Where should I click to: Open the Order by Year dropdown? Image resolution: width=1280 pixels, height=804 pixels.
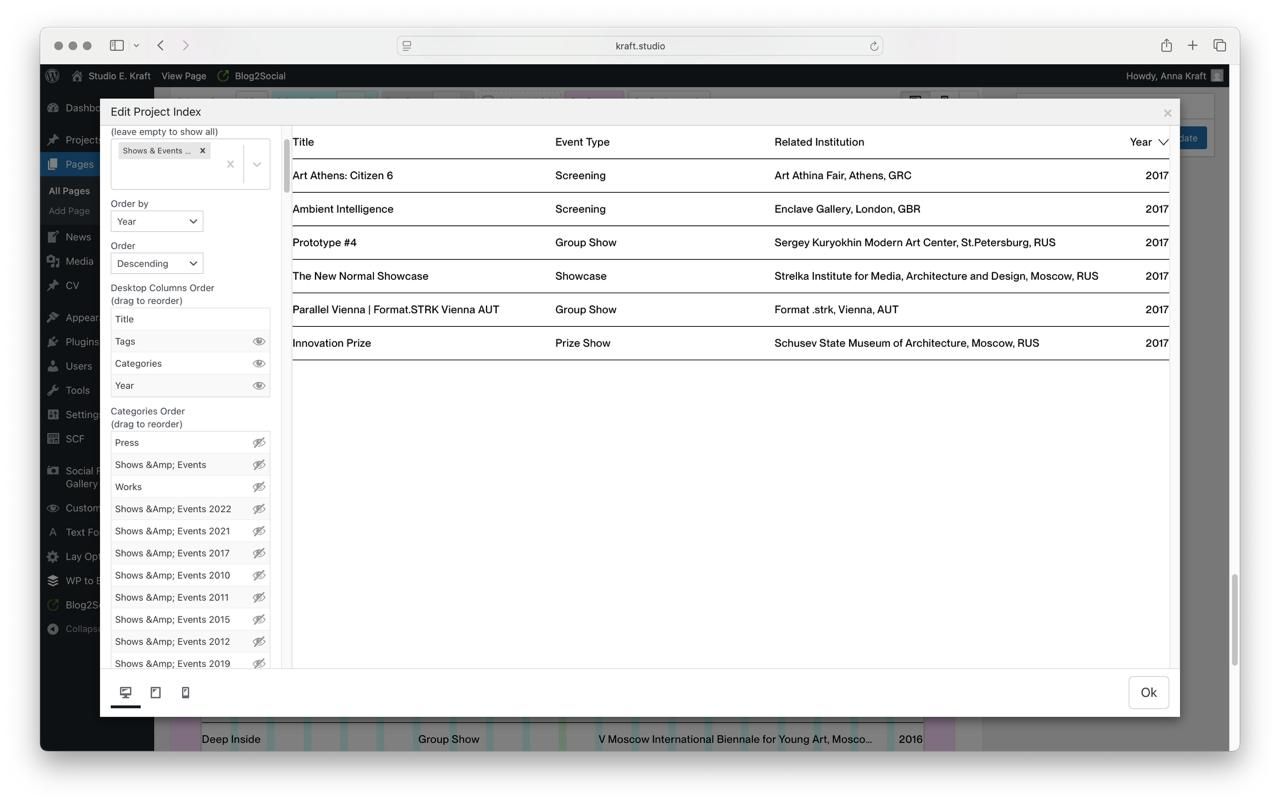[x=156, y=222]
